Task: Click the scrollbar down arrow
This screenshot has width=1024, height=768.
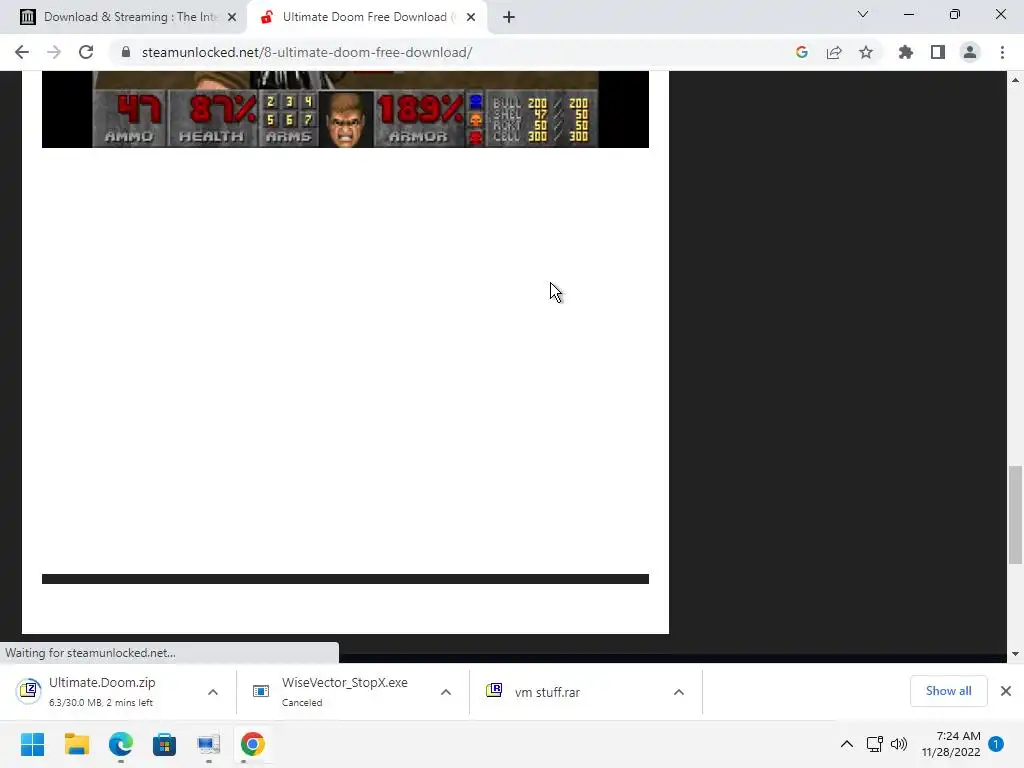Action: [x=1015, y=654]
